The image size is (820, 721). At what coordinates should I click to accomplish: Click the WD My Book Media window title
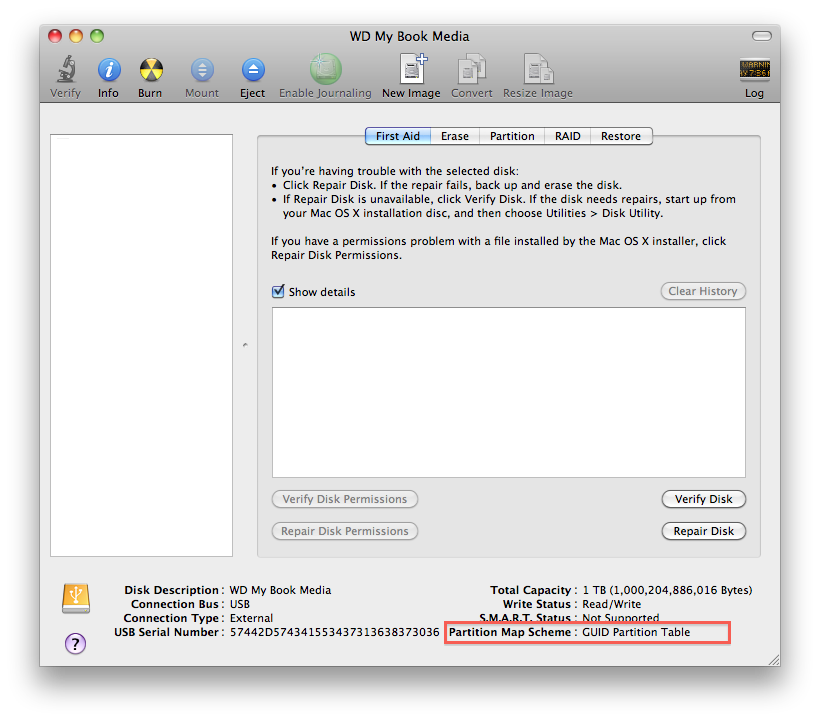(x=409, y=36)
